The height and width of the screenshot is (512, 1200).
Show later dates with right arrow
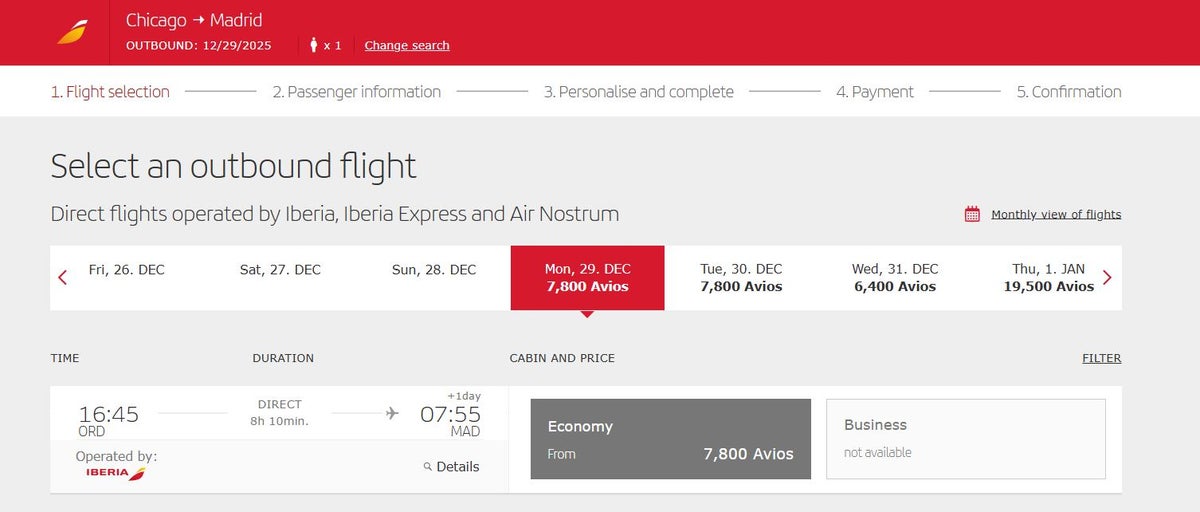click(1107, 278)
